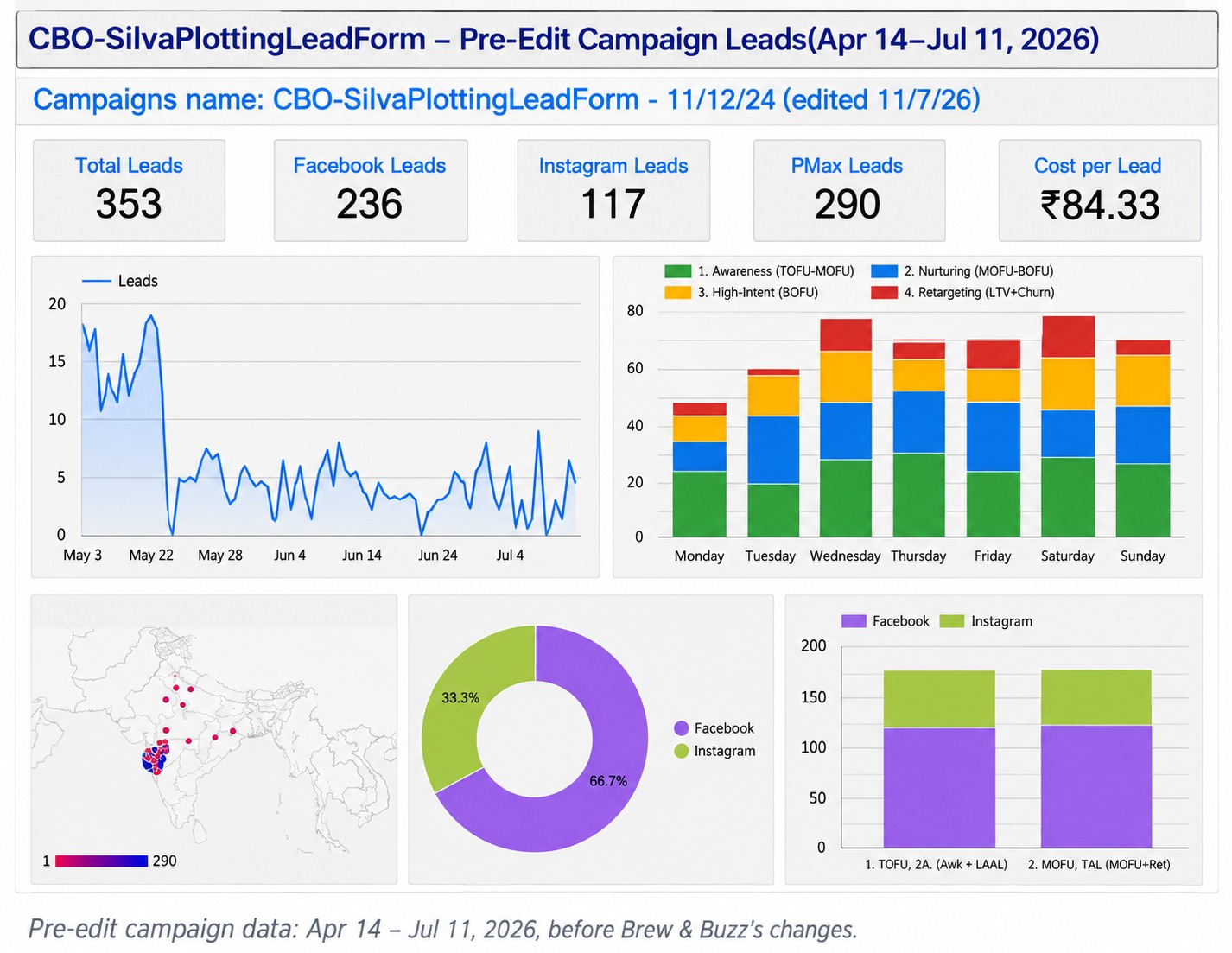The image size is (1232, 953).
Task: Click blue Nurturing (MOFU-BOFU) legend swatch
Action: (885, 271)
